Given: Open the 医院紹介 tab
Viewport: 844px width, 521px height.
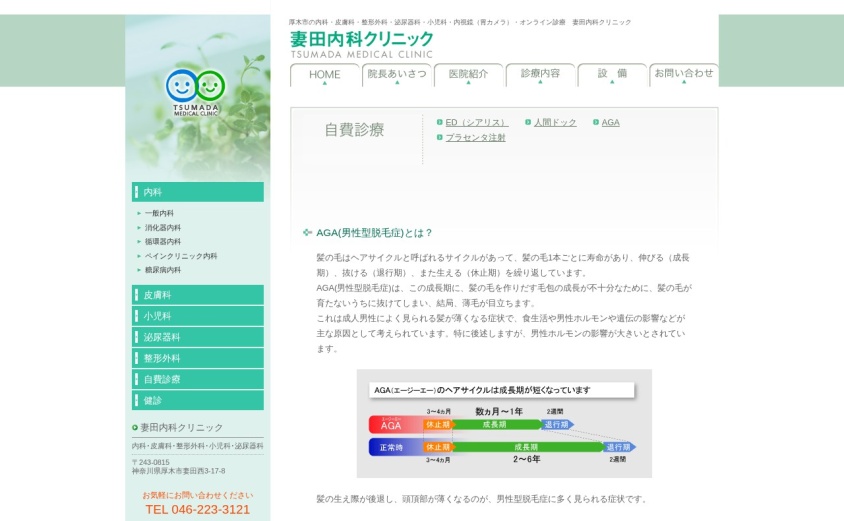Looking at the screenshot, I should click(x=468, y=75).
